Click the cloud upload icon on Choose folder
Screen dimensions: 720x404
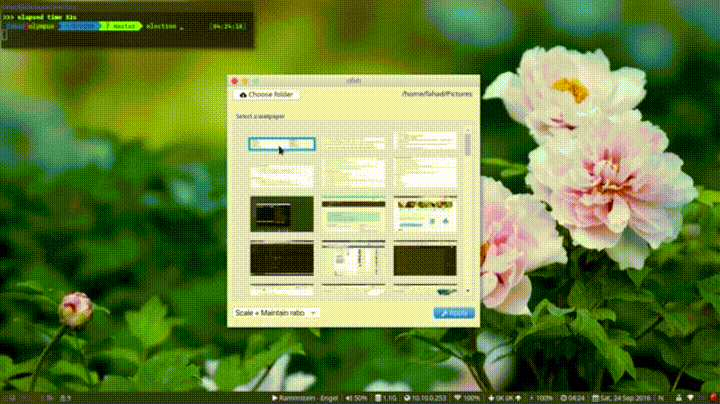click(x=243, y=95)
